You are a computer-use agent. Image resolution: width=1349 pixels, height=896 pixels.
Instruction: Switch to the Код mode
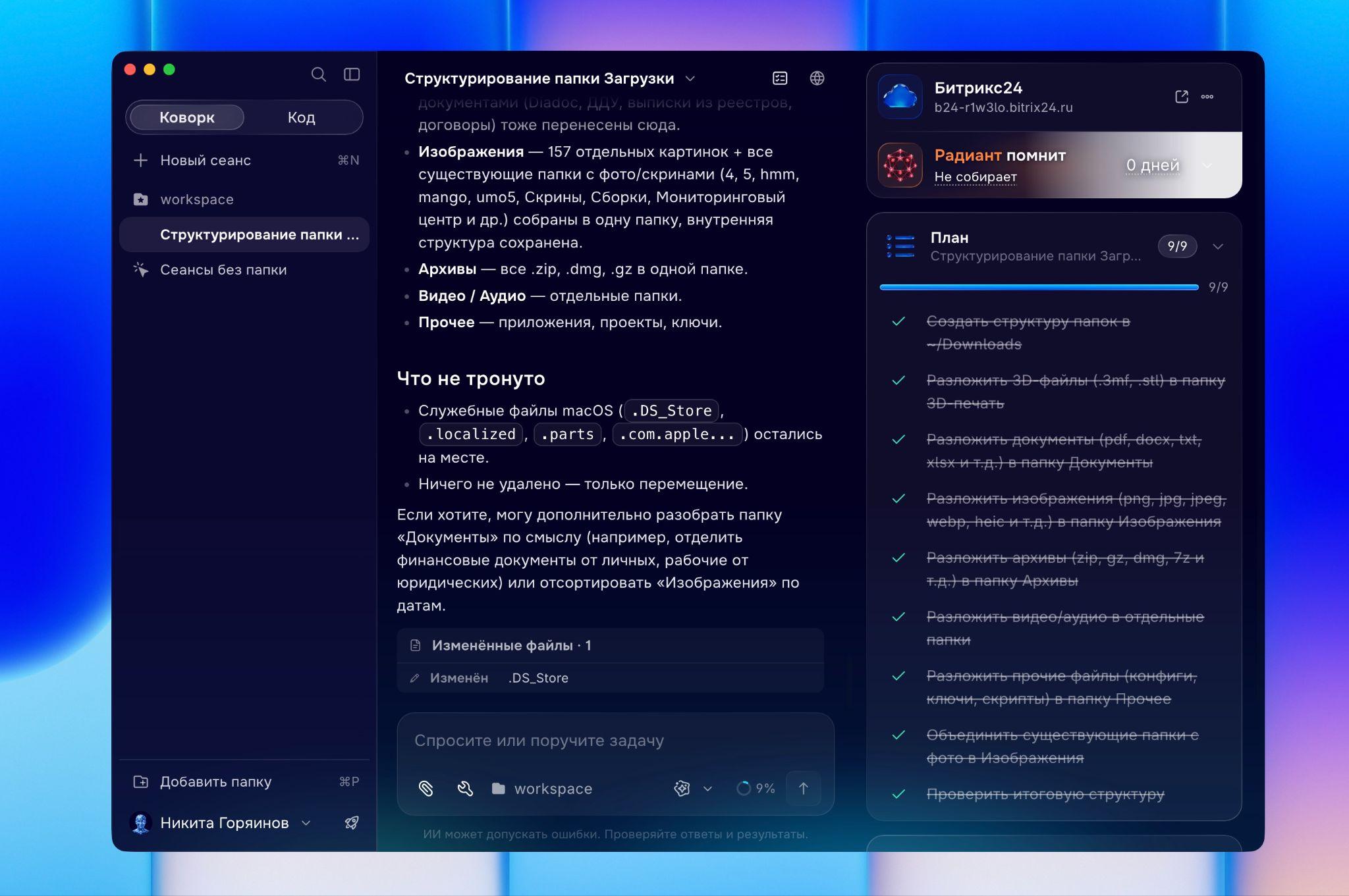point(301,117)
